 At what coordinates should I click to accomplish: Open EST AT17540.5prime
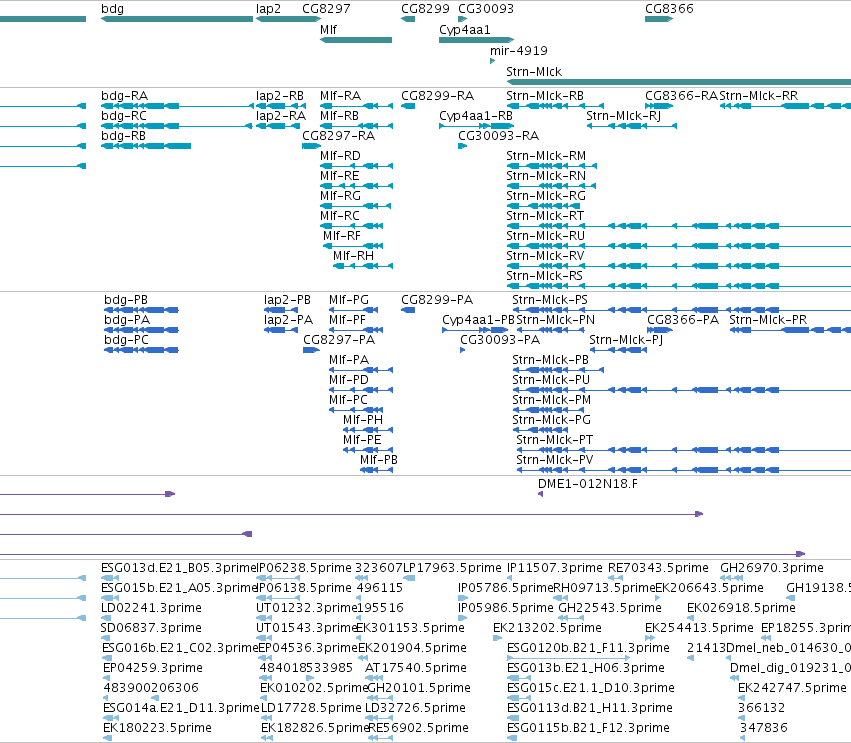[x=415, y=668]
